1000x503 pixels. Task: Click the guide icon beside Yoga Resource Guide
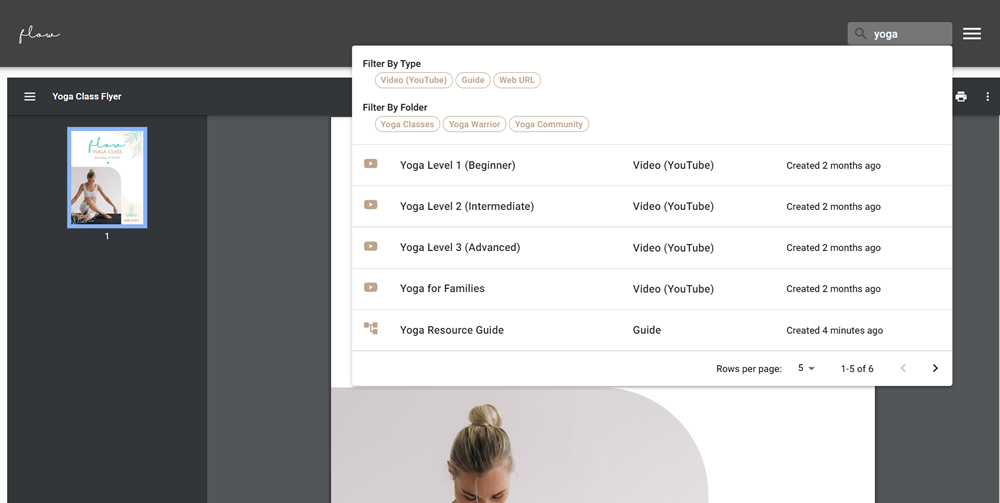point(371,329)
